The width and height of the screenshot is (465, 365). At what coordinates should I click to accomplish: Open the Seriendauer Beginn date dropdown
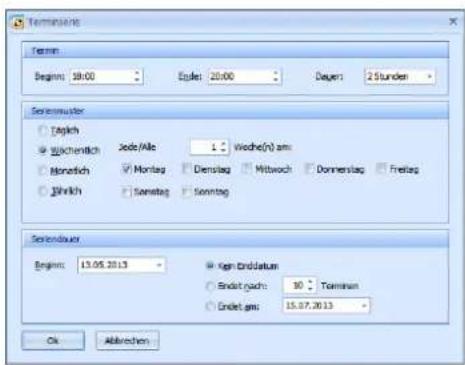(159, 265)
